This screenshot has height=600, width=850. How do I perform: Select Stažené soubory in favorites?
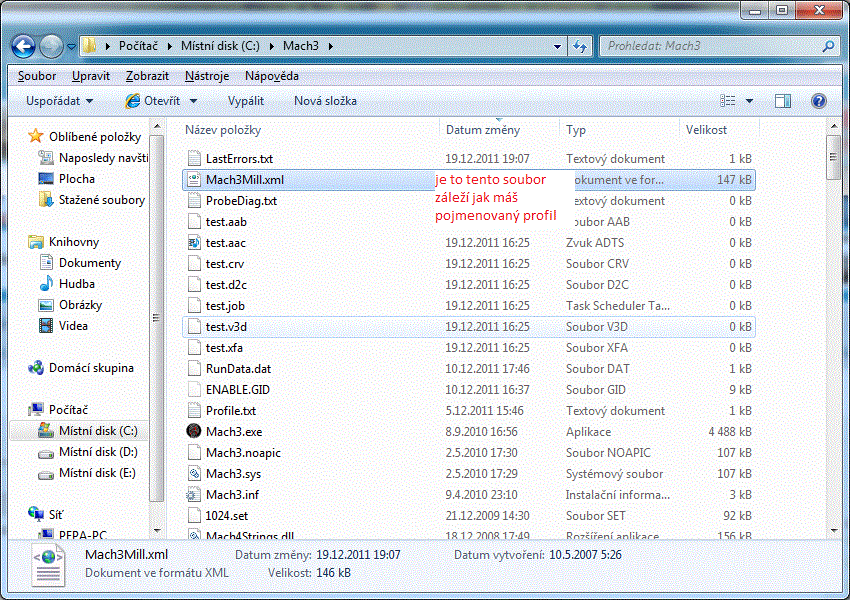101,200
